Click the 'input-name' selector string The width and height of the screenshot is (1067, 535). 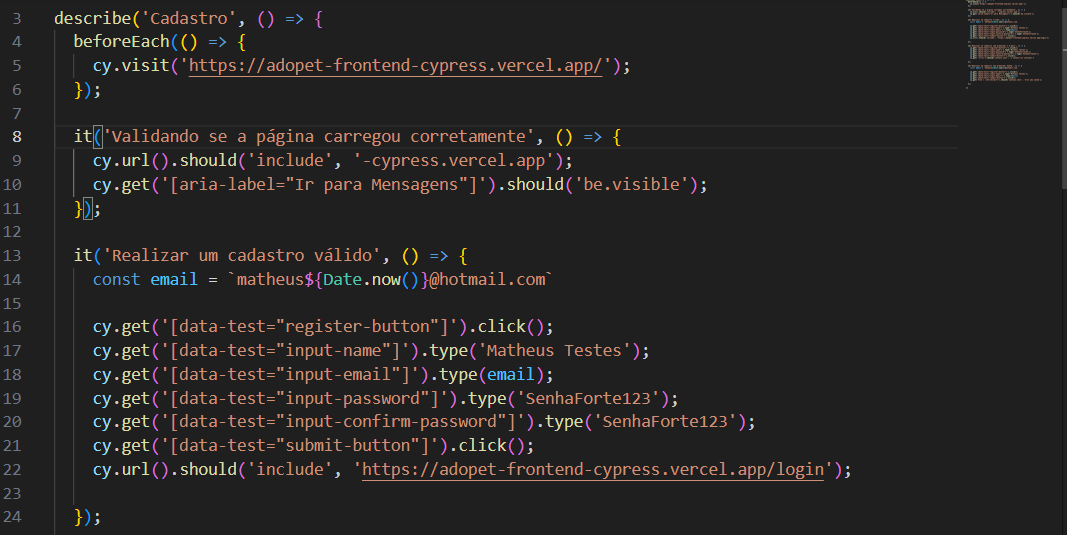285,351
